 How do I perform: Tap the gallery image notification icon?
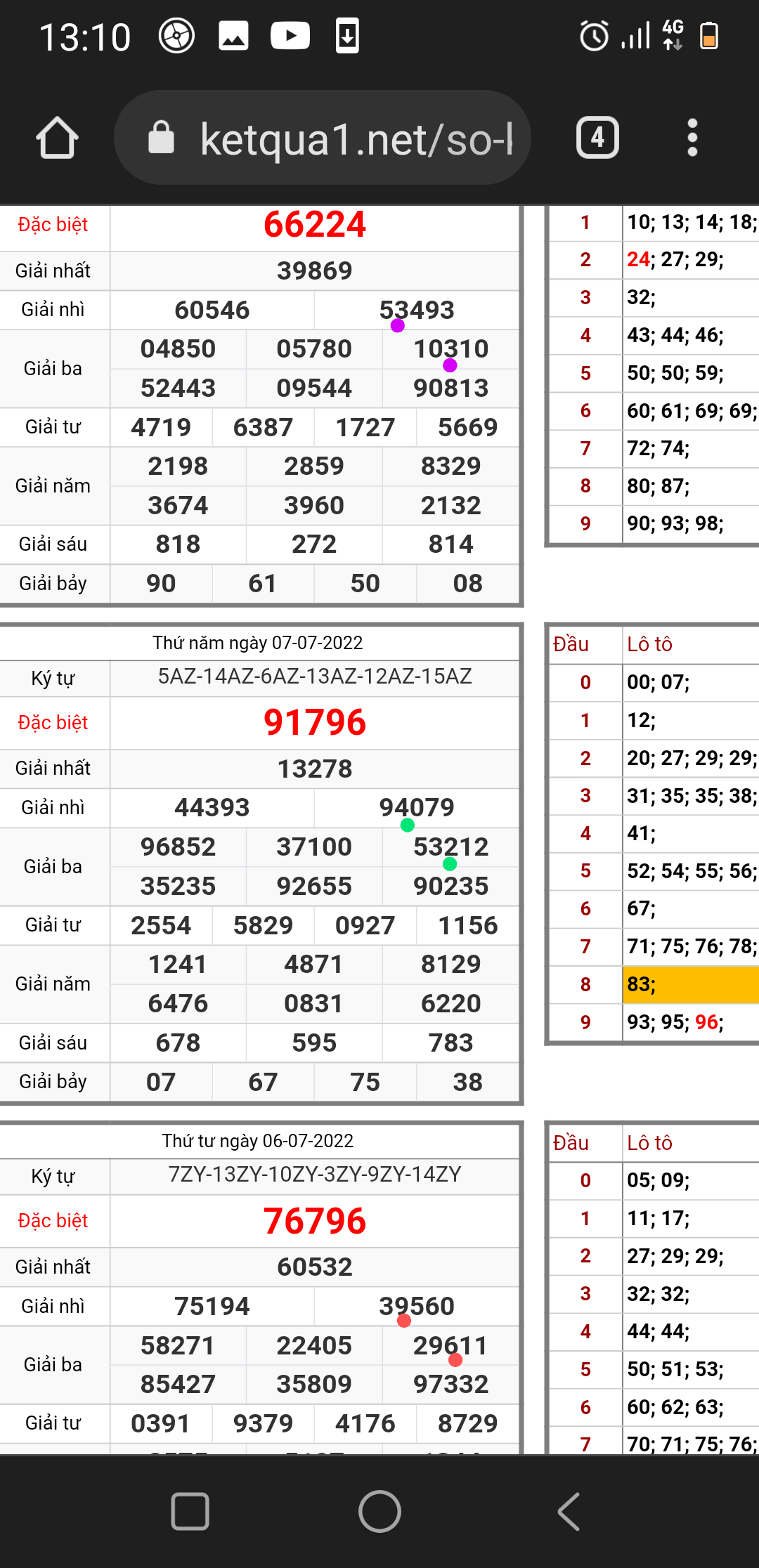click(x=233, y=36)
